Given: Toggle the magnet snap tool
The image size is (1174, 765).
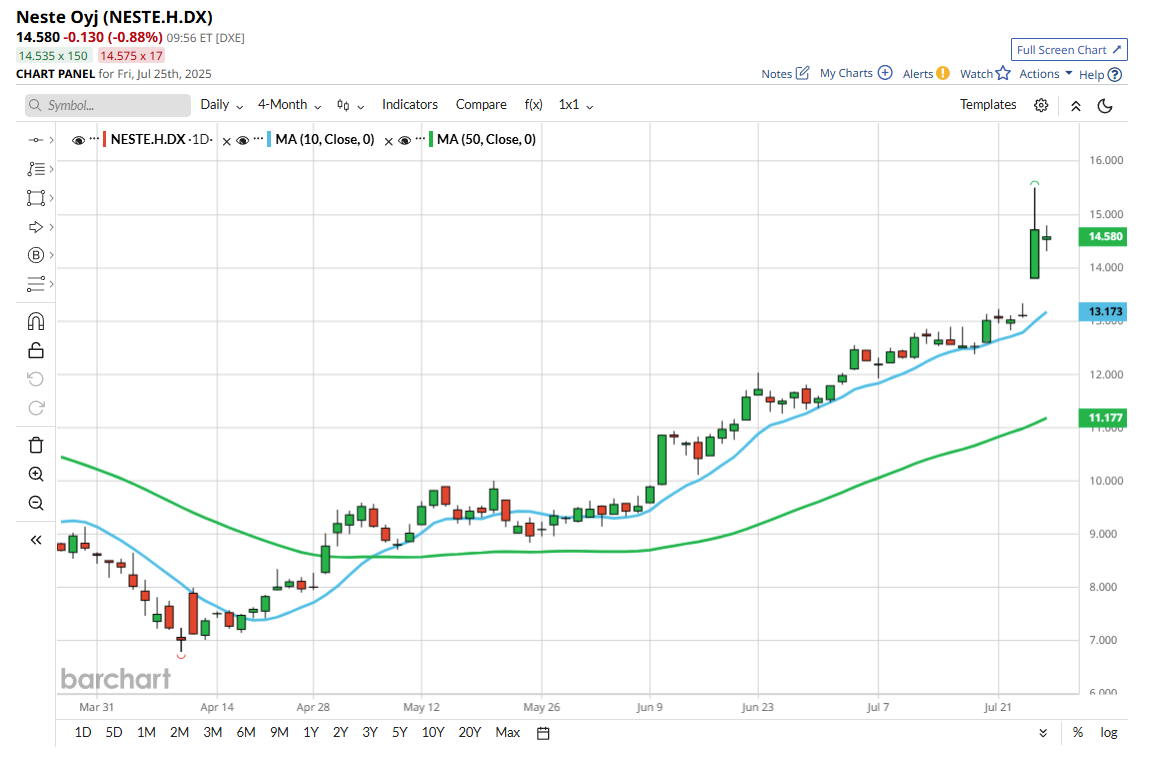Looking at the screenshot, I should tap(35, 321).
